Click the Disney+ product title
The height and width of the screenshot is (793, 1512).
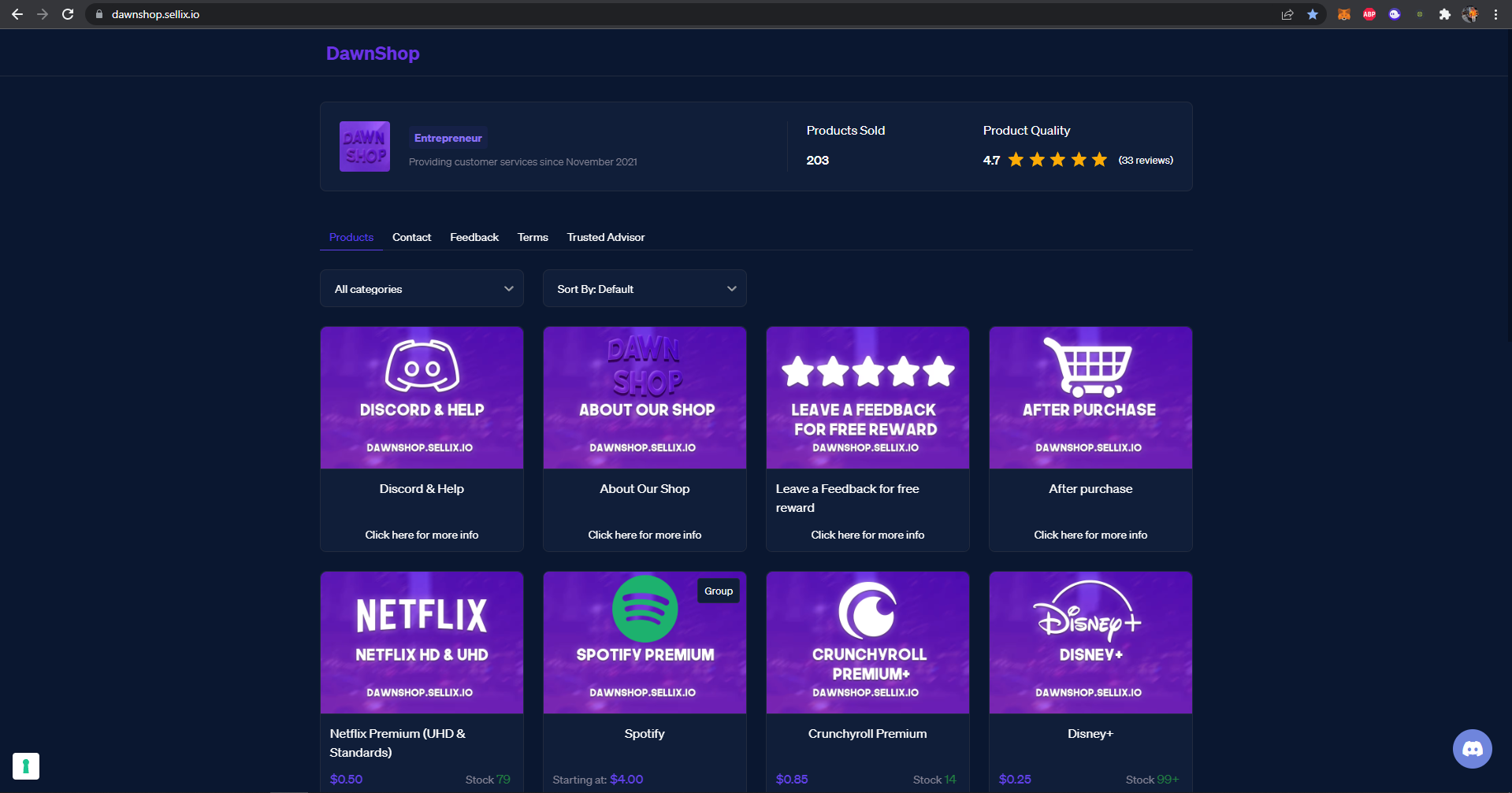[1090, 733]
